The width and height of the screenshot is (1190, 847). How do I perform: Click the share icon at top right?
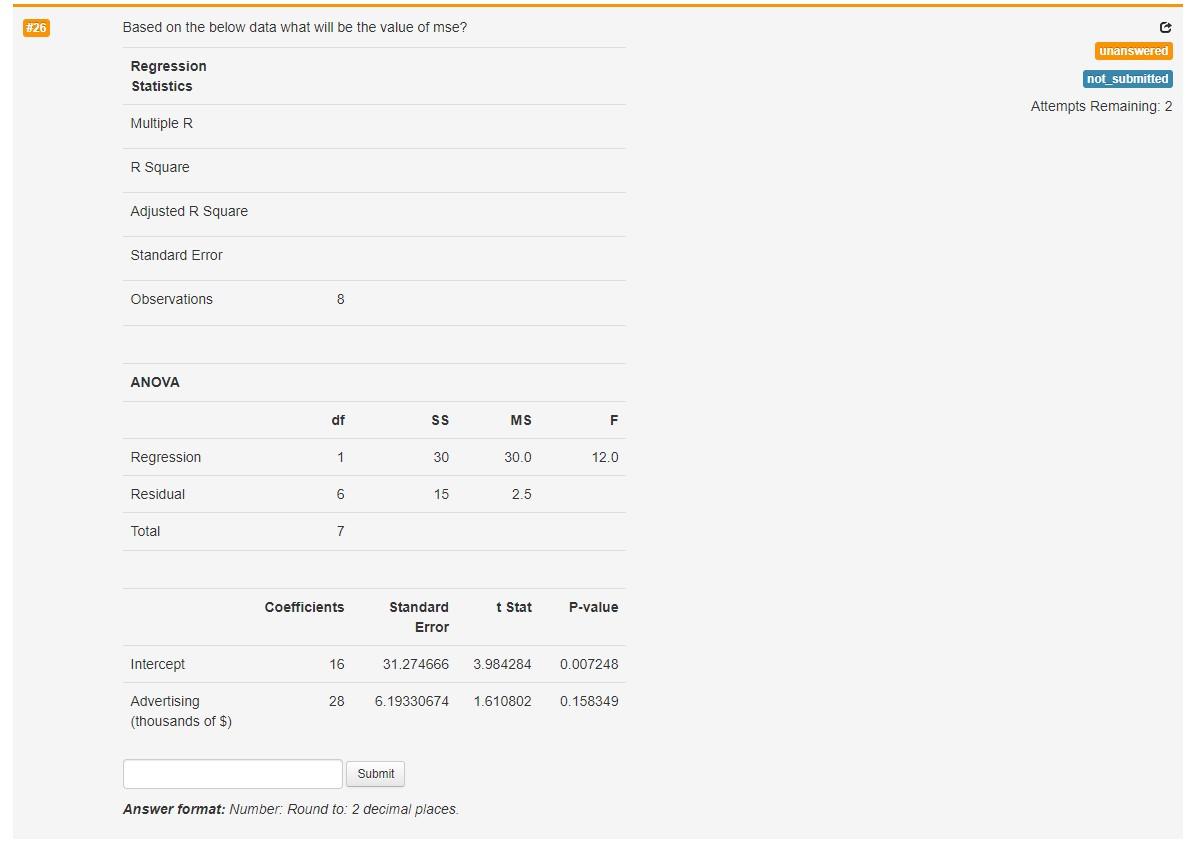pos(1166,27)
